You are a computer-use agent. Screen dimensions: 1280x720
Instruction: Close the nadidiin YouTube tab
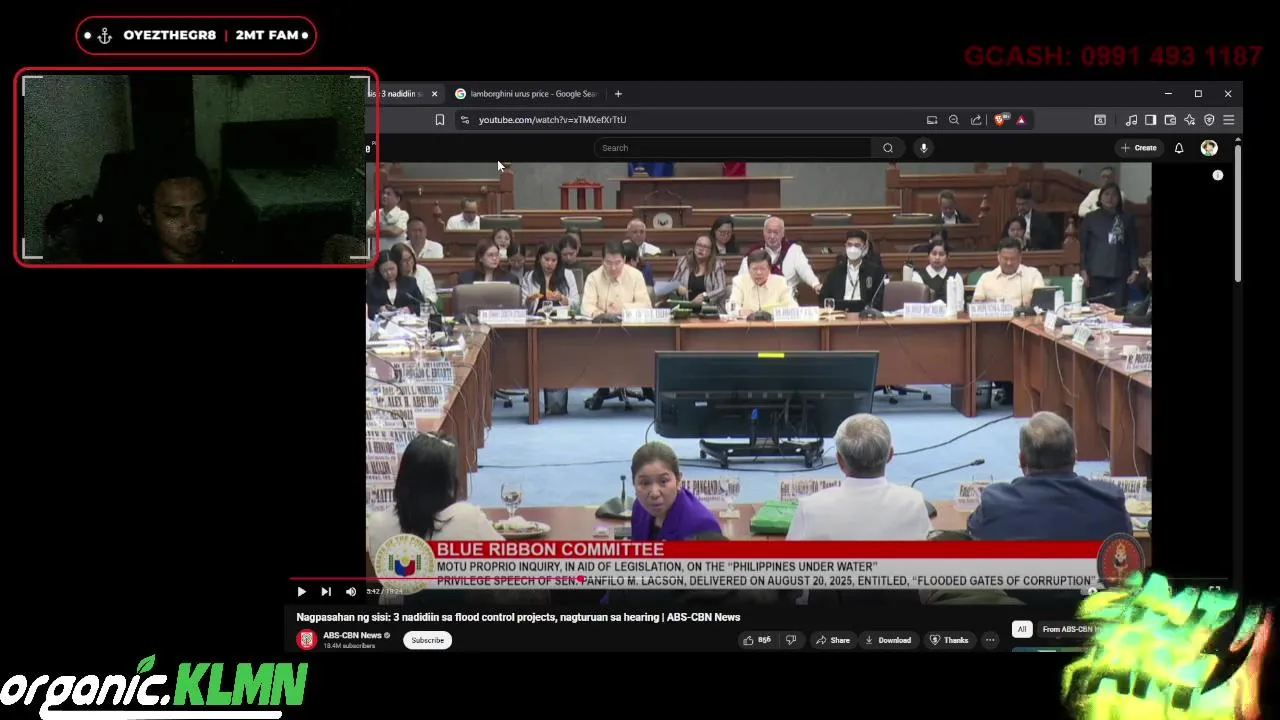(434, 94)
